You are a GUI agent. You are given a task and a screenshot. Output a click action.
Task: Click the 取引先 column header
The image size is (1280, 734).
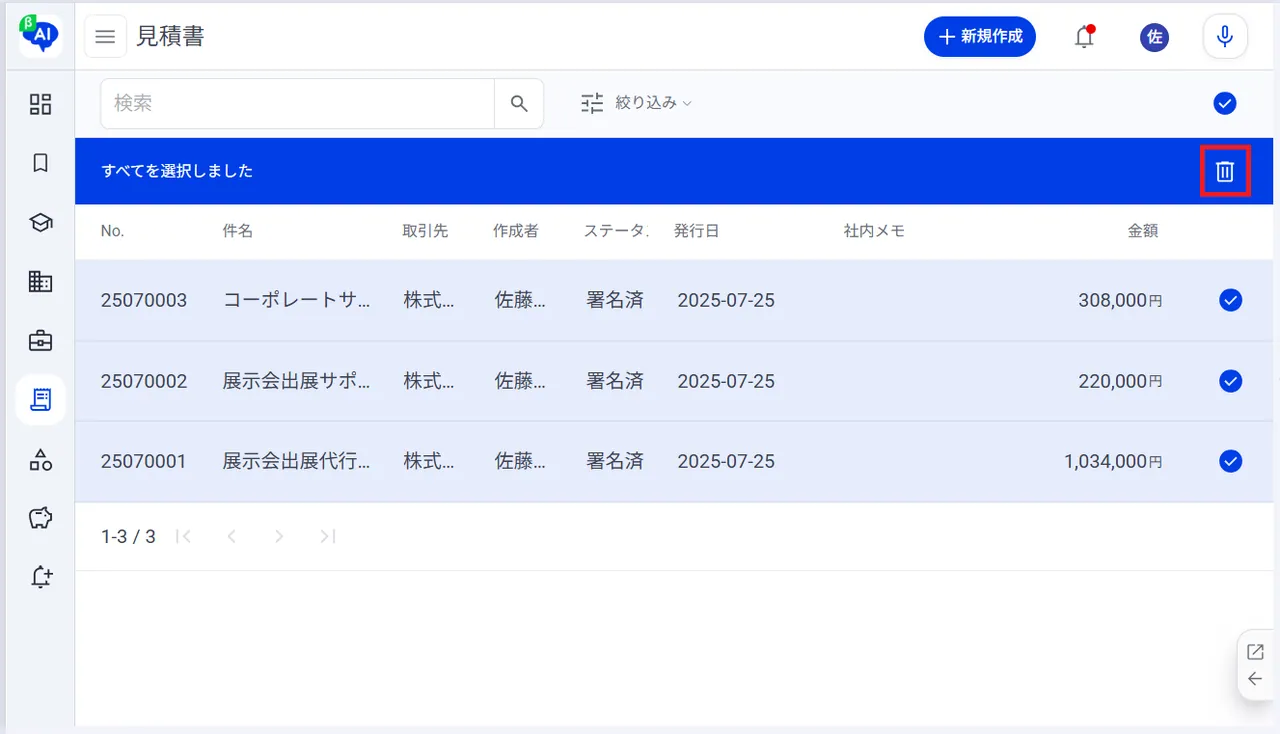pyautogui.click(x=426, y=231)
